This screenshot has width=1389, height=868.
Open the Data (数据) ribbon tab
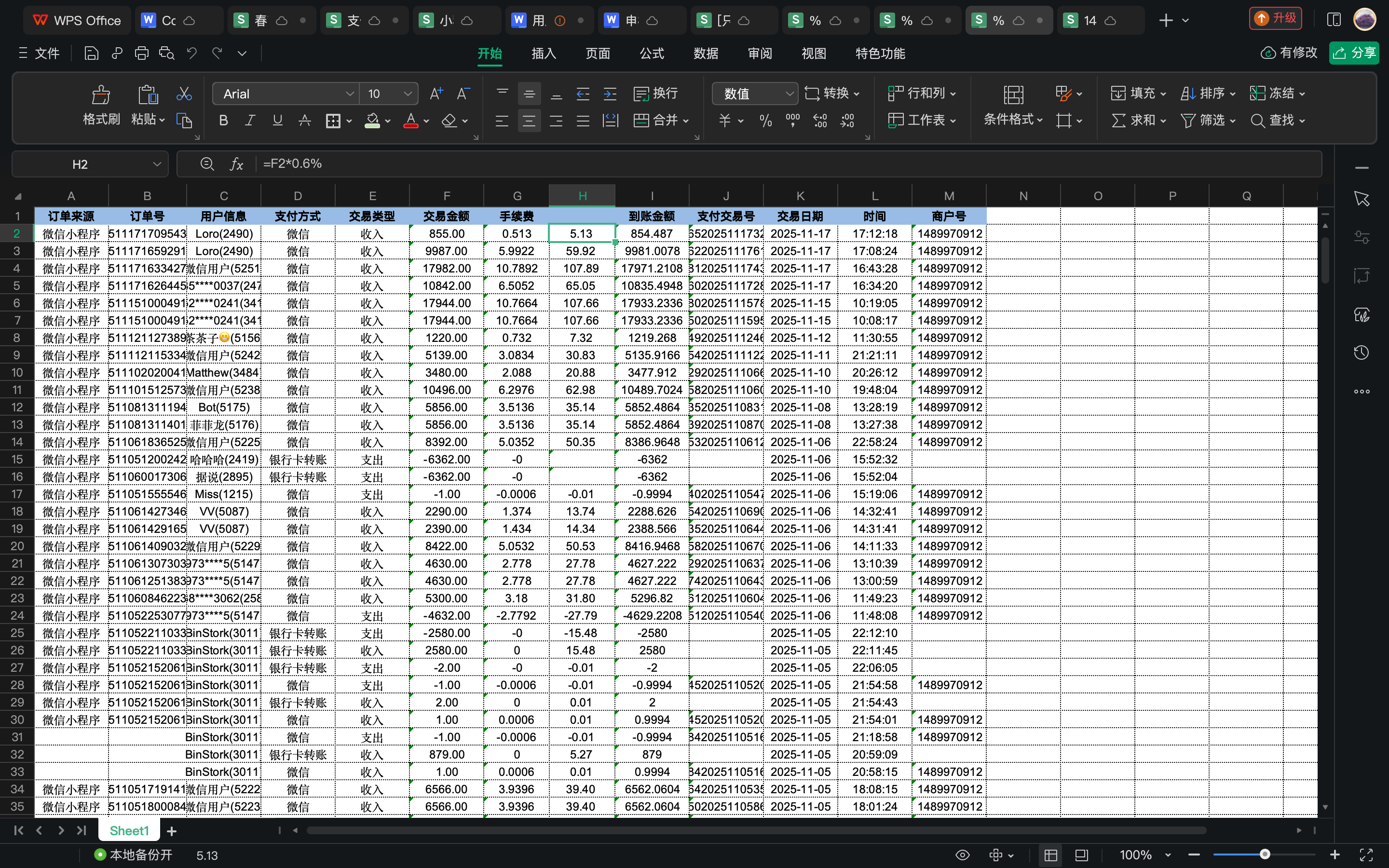(706, 54)
